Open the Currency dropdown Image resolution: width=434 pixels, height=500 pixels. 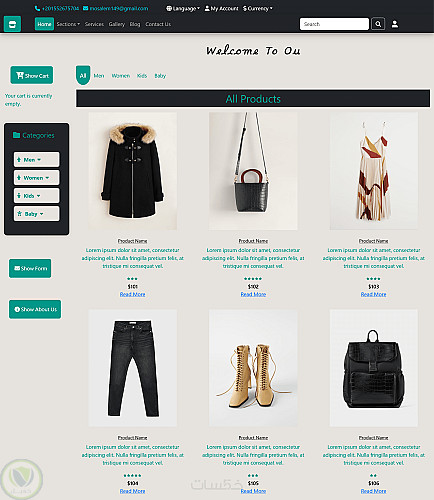point(258,8)
